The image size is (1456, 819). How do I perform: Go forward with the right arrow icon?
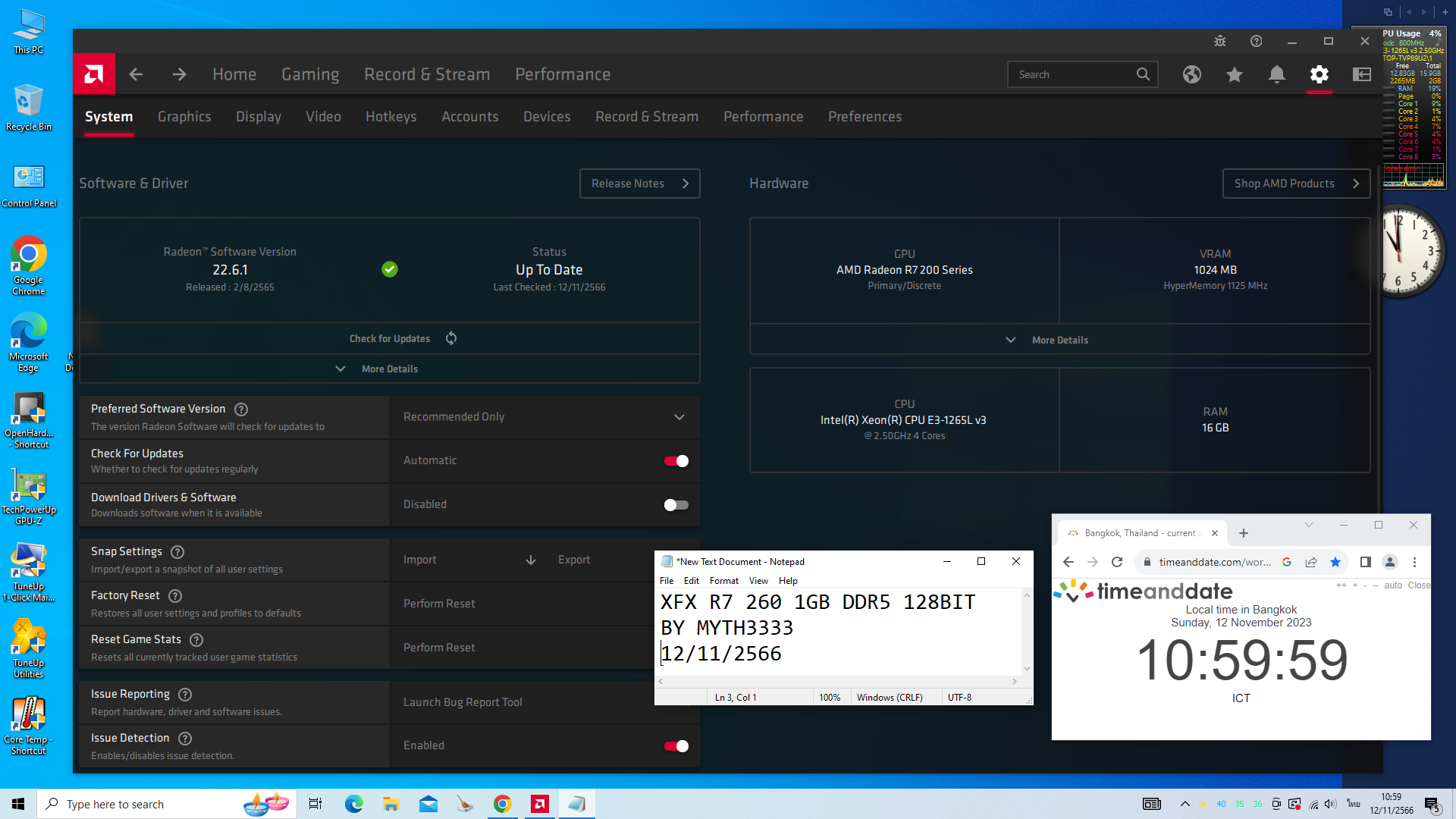(179, 74)
